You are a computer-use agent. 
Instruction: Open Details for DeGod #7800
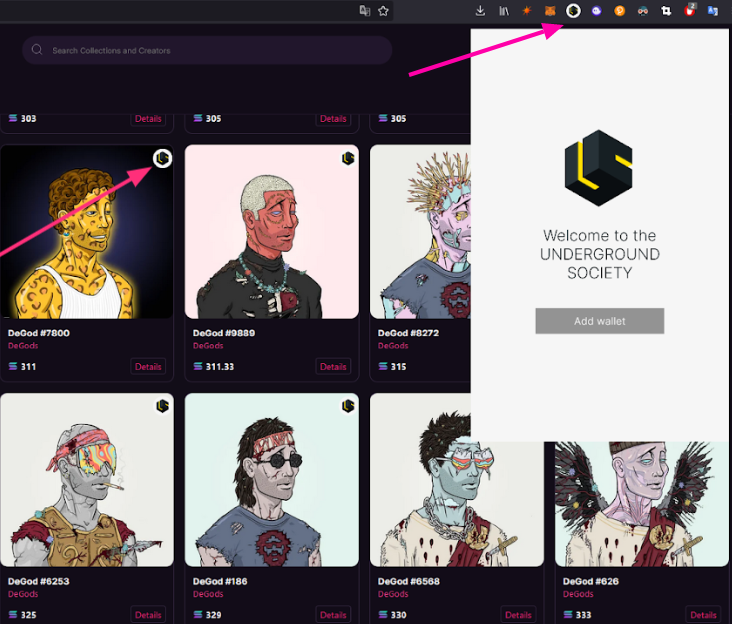tap(148, 366)
